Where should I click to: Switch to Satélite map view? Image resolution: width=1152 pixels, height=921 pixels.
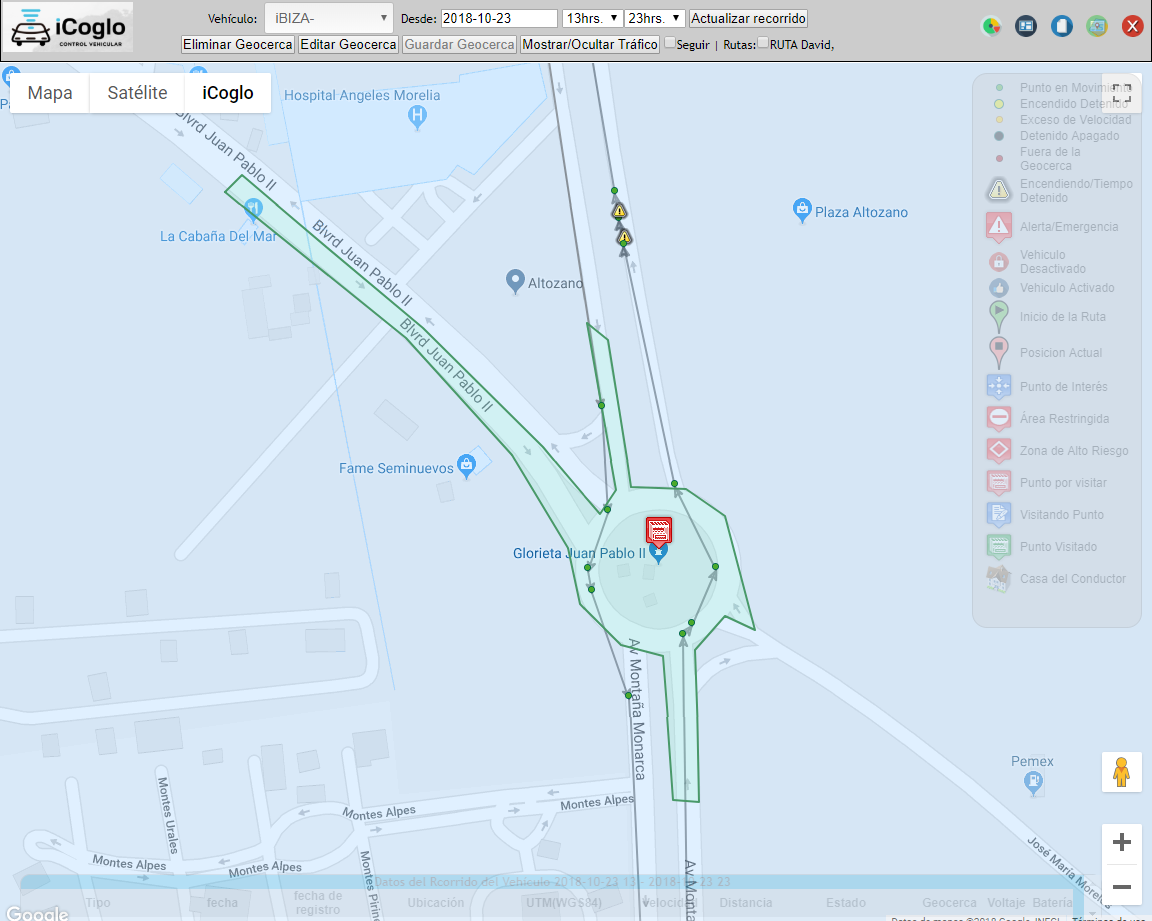point(137,93)
